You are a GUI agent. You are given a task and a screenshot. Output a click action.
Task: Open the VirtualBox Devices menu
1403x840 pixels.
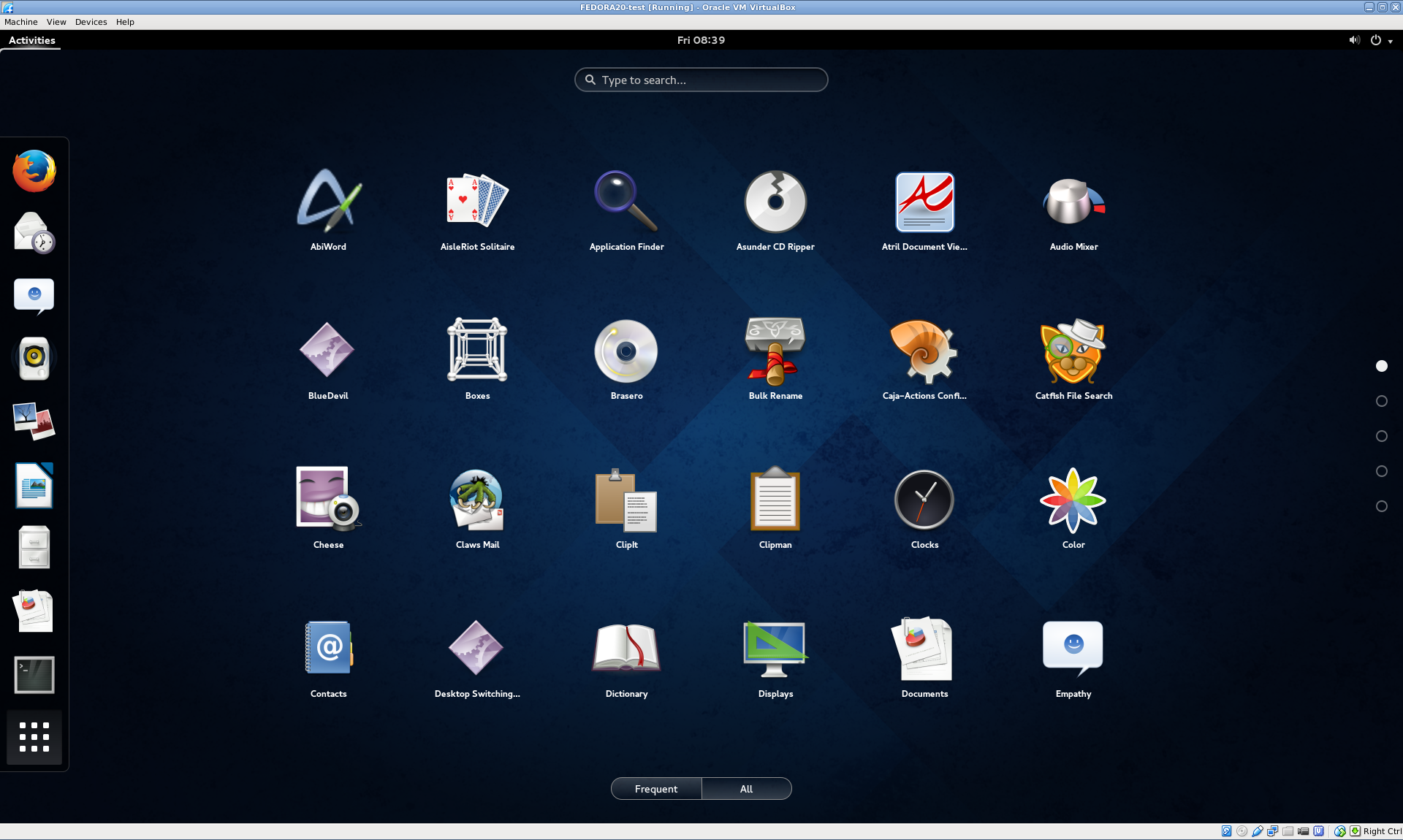pos(91,22)
